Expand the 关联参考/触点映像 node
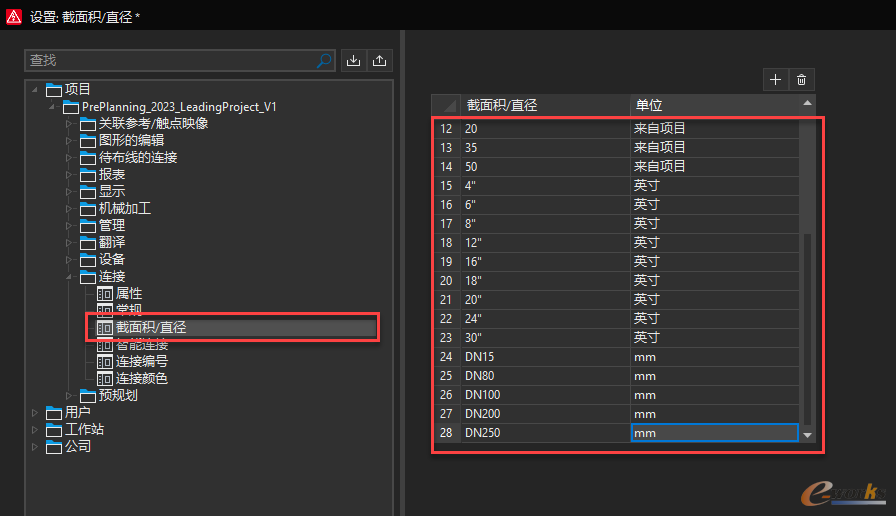This screenshot has height=516, width=896. (x=69, y=123)
